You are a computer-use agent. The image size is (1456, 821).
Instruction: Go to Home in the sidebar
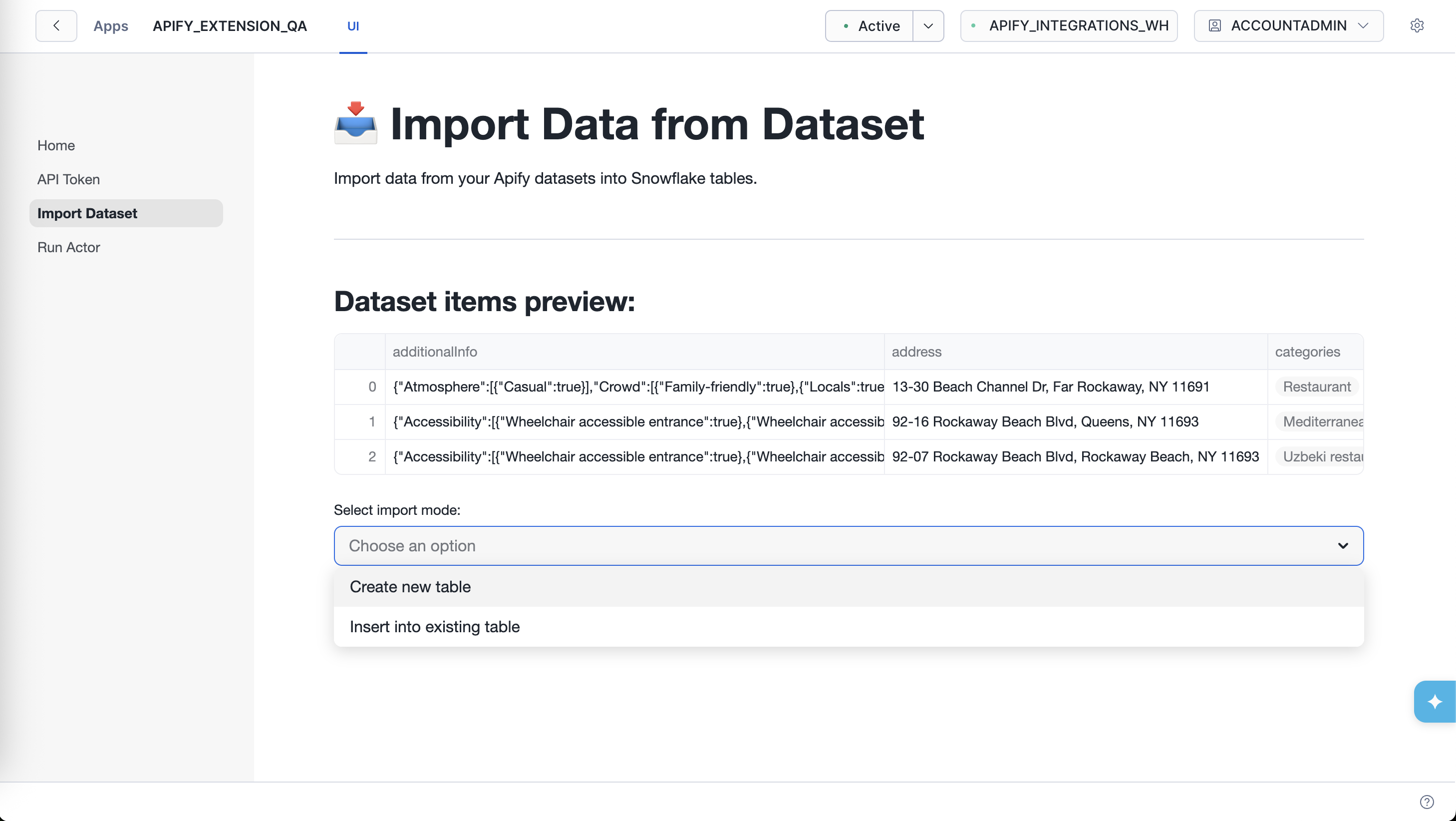point(56,145)
